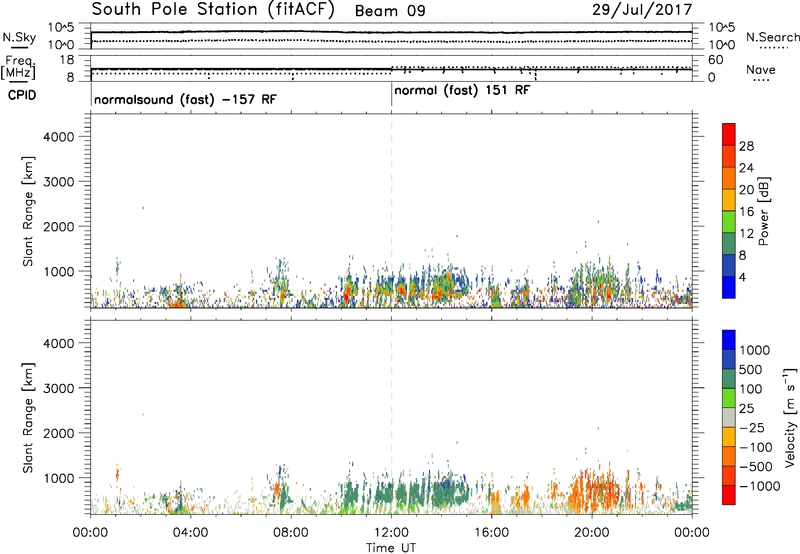Viewport: 800px width, 554px height.
Task: Click the red power echoes near 10:15
Action: (x=347, y=294)
